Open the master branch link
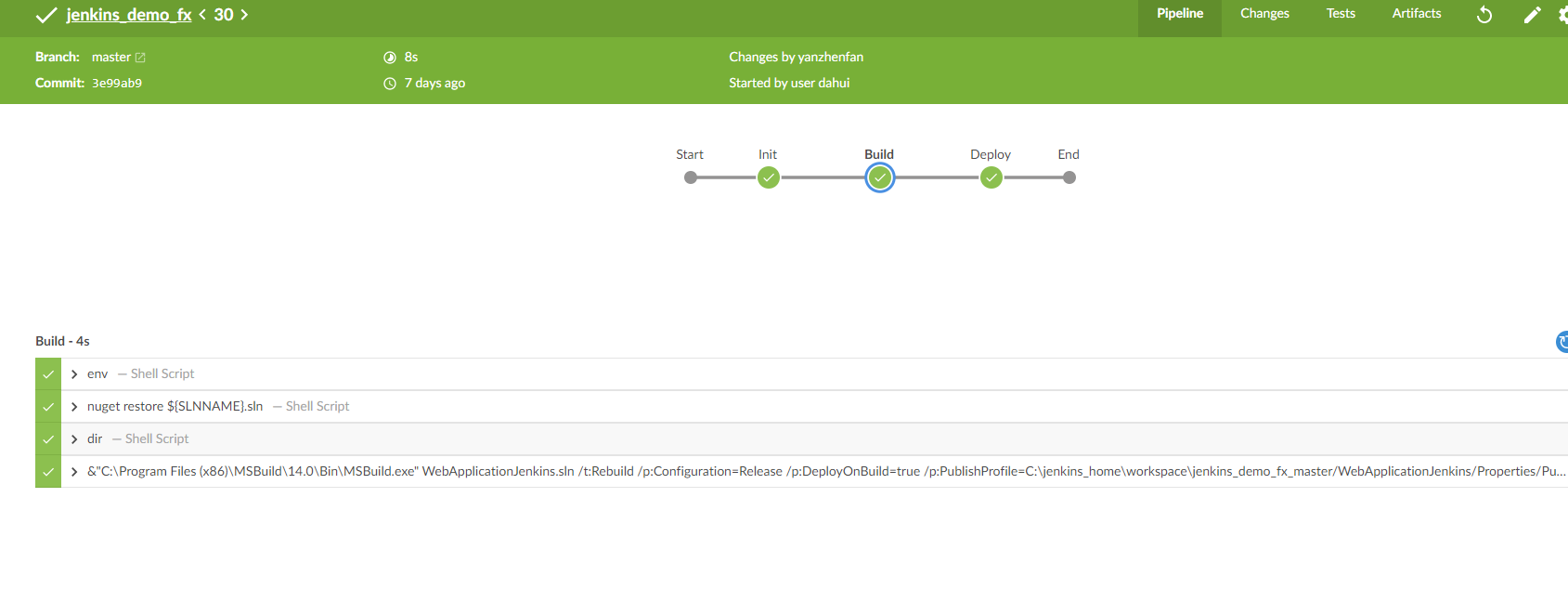Screen dimensions: 1568x615 111,58
